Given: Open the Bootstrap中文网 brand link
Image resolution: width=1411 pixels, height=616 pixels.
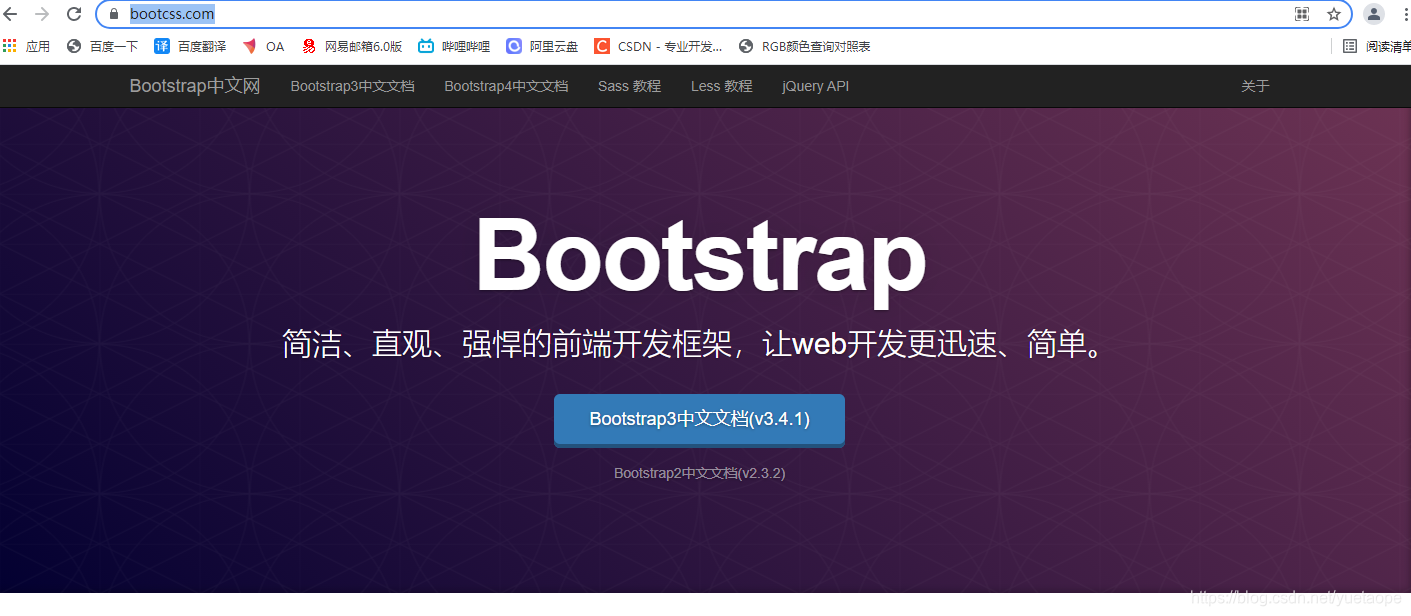Looking at the screenshot, I should 195,86.
